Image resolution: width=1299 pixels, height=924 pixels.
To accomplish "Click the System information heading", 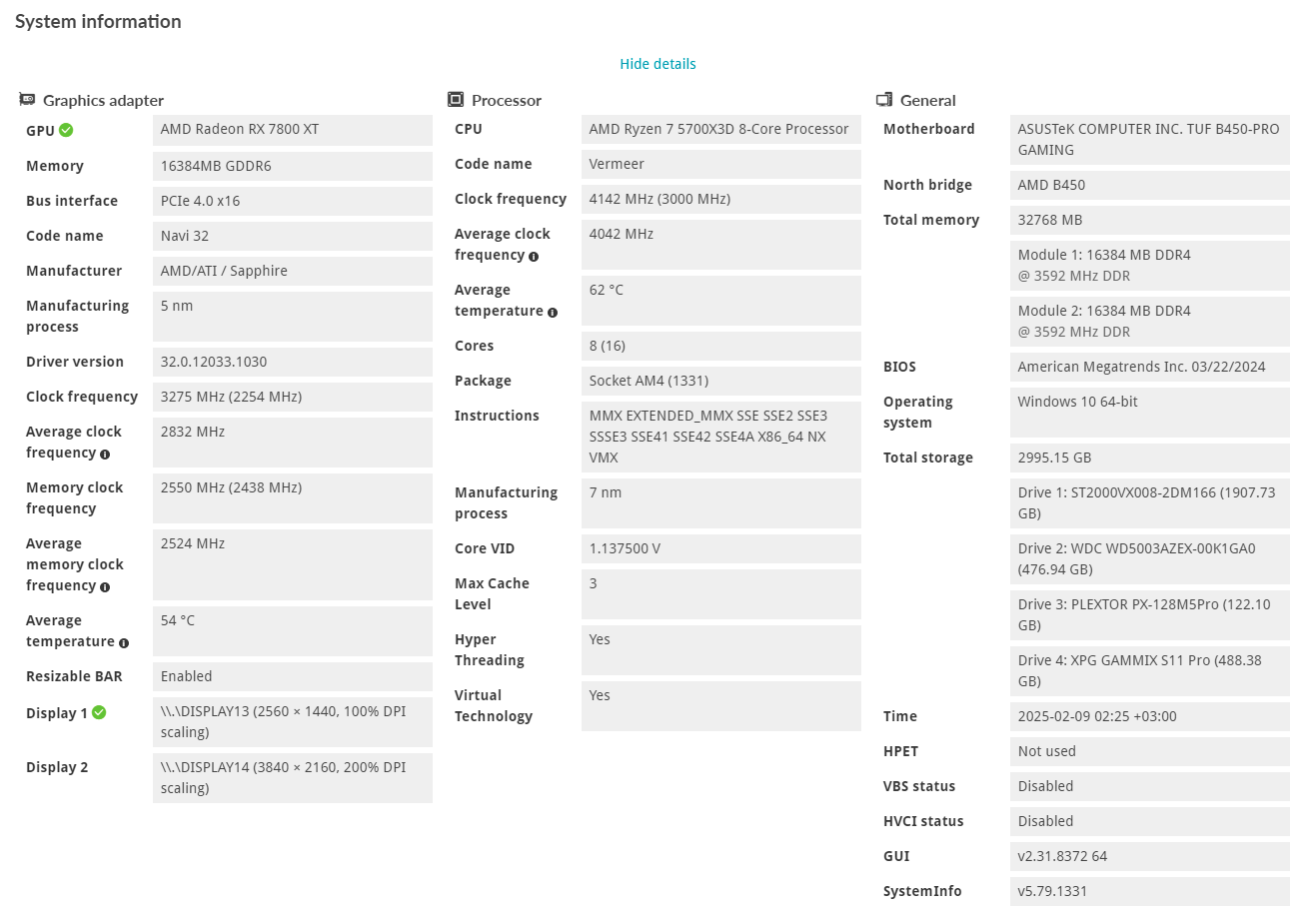I will tap(98, 21).
